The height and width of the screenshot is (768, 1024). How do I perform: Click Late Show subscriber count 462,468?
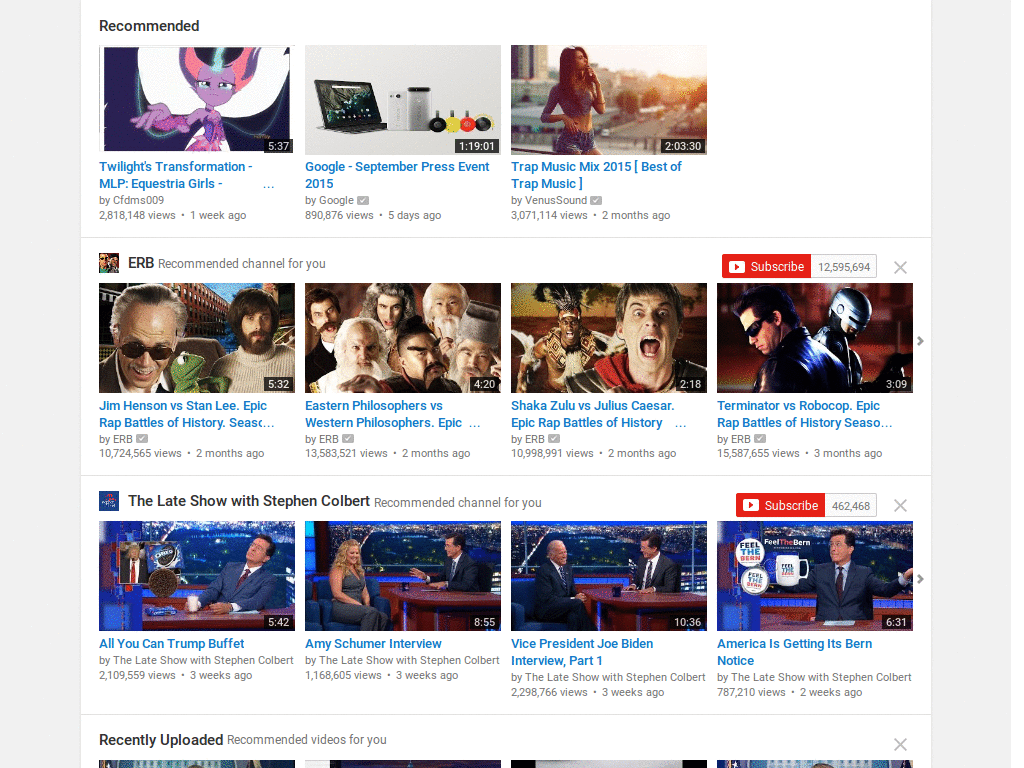click(x=851, y=505)
